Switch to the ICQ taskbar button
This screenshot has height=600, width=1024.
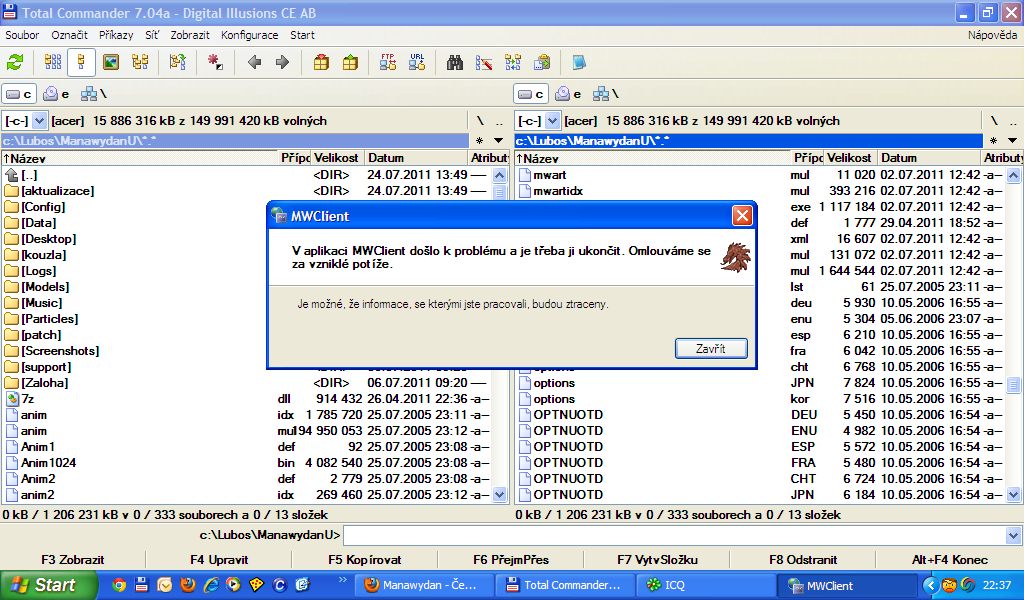(x=707, y=585)
